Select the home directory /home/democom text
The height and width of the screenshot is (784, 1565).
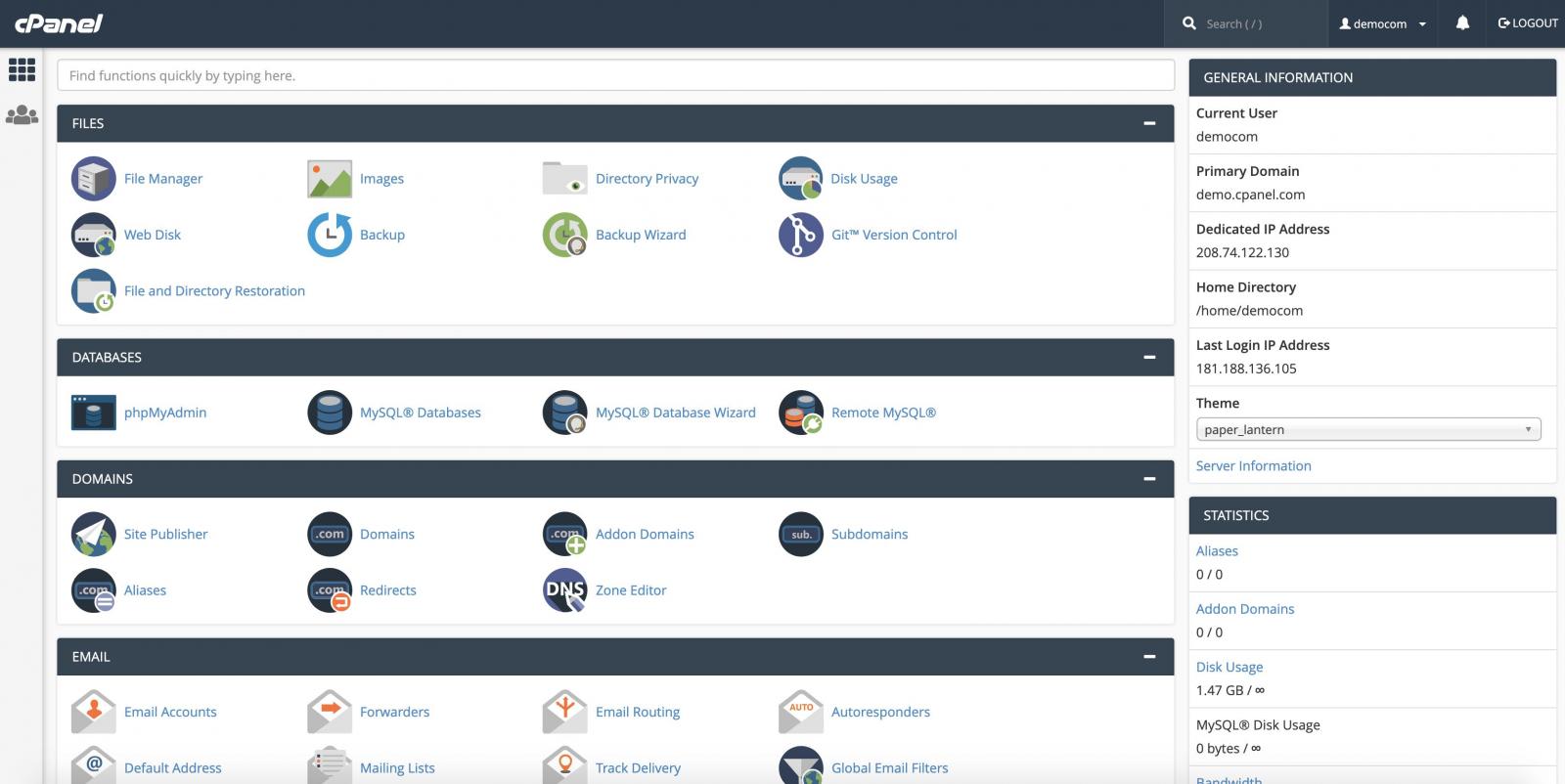pos(1249,311)
